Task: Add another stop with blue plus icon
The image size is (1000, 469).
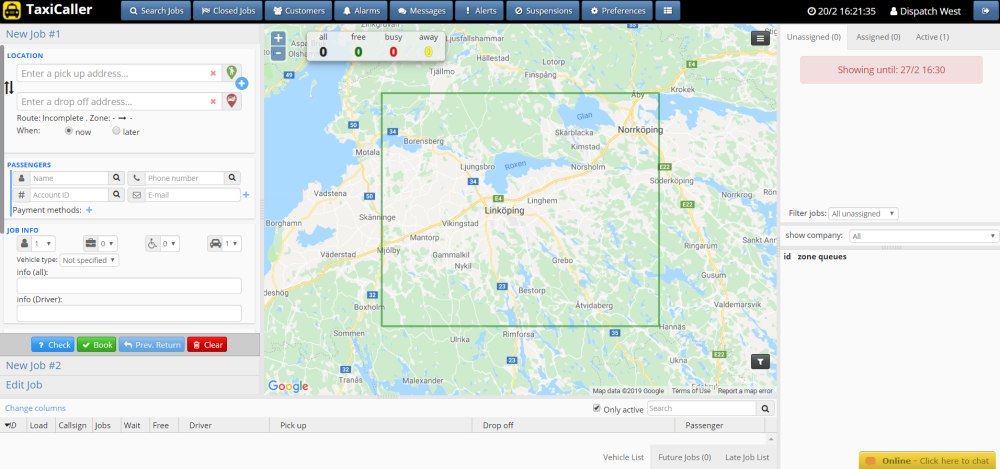Action: 242,84
